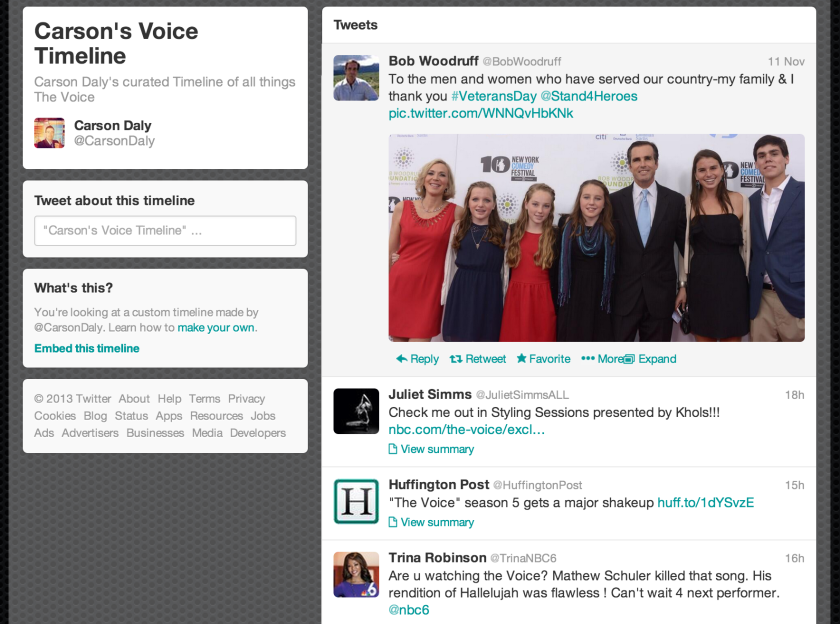Open the #VeteransDay hashtag
This screenshot has width=840, height=624.
pos(493,96)
